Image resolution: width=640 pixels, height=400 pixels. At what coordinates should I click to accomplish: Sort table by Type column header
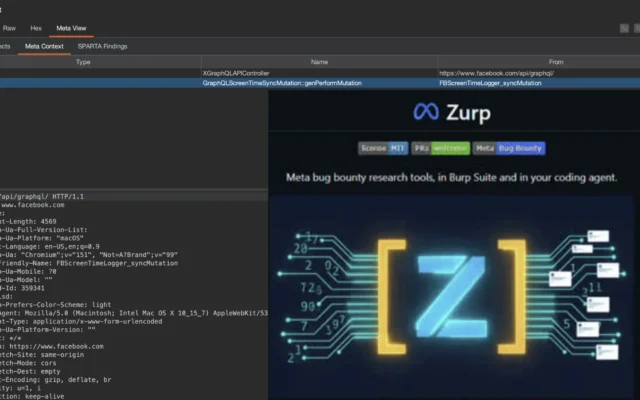click(x=83, y=62)
